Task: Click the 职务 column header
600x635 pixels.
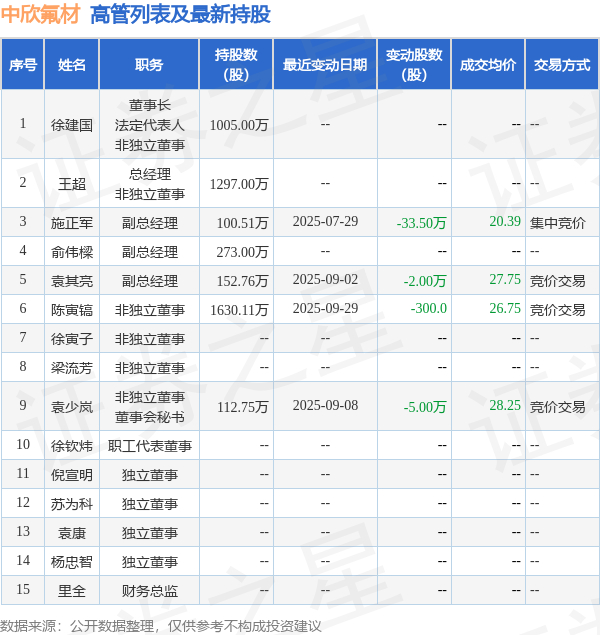Action: coord(149,64)
